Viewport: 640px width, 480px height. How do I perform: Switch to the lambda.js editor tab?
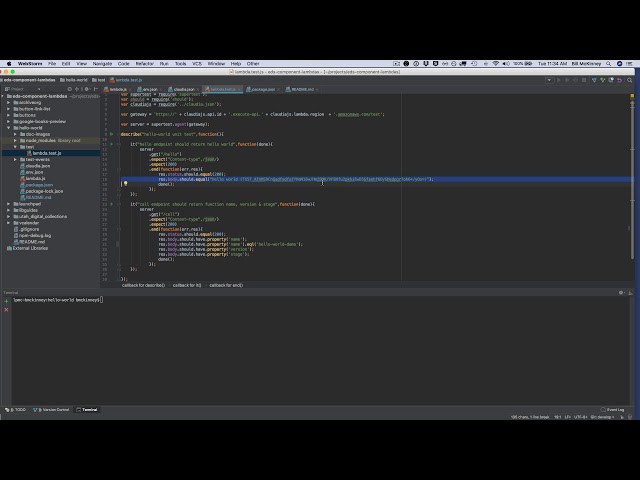pos(118,89)
